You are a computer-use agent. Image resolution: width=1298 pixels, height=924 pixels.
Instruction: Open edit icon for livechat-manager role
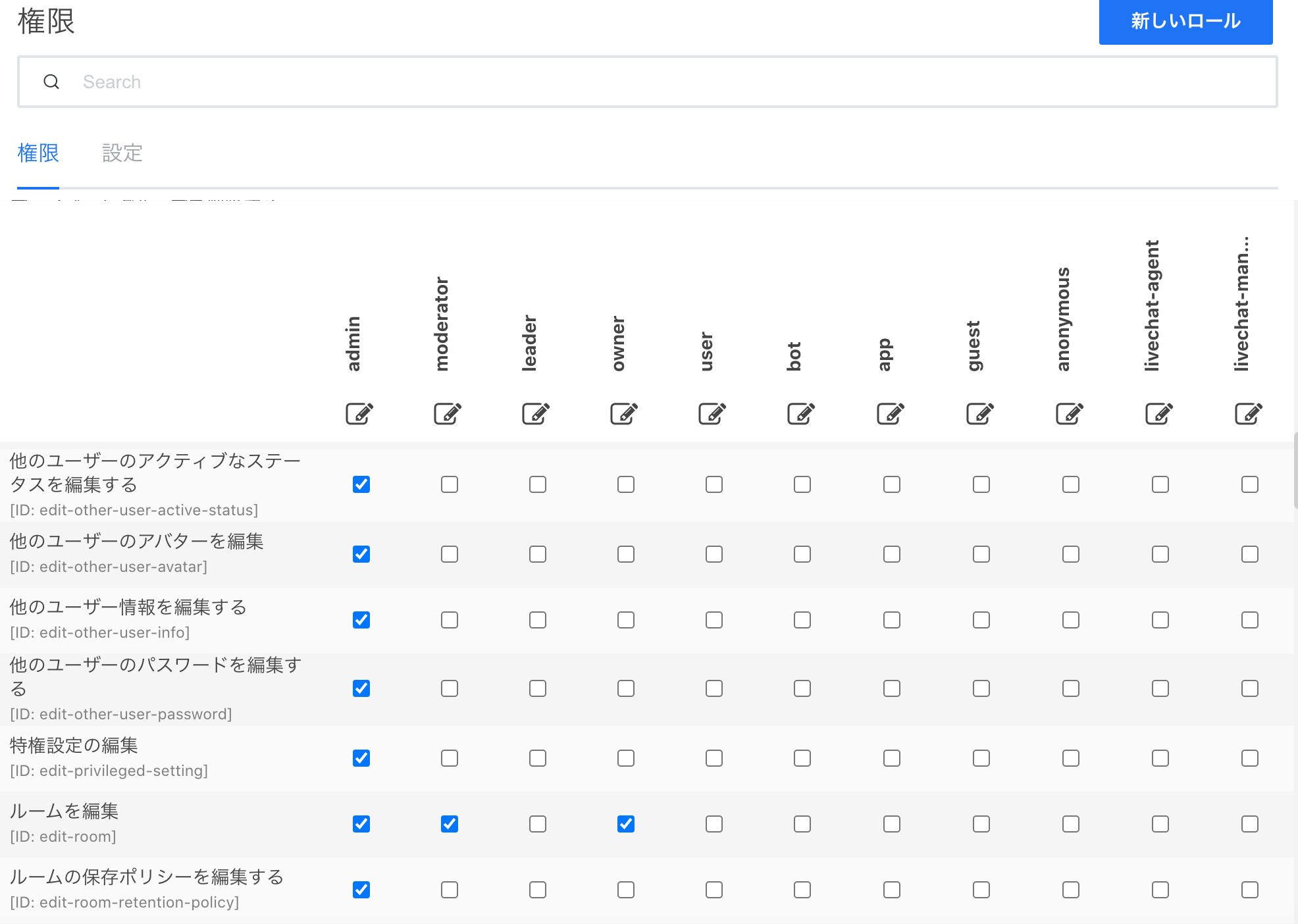pyautogui.click(x=1249, y=413)
